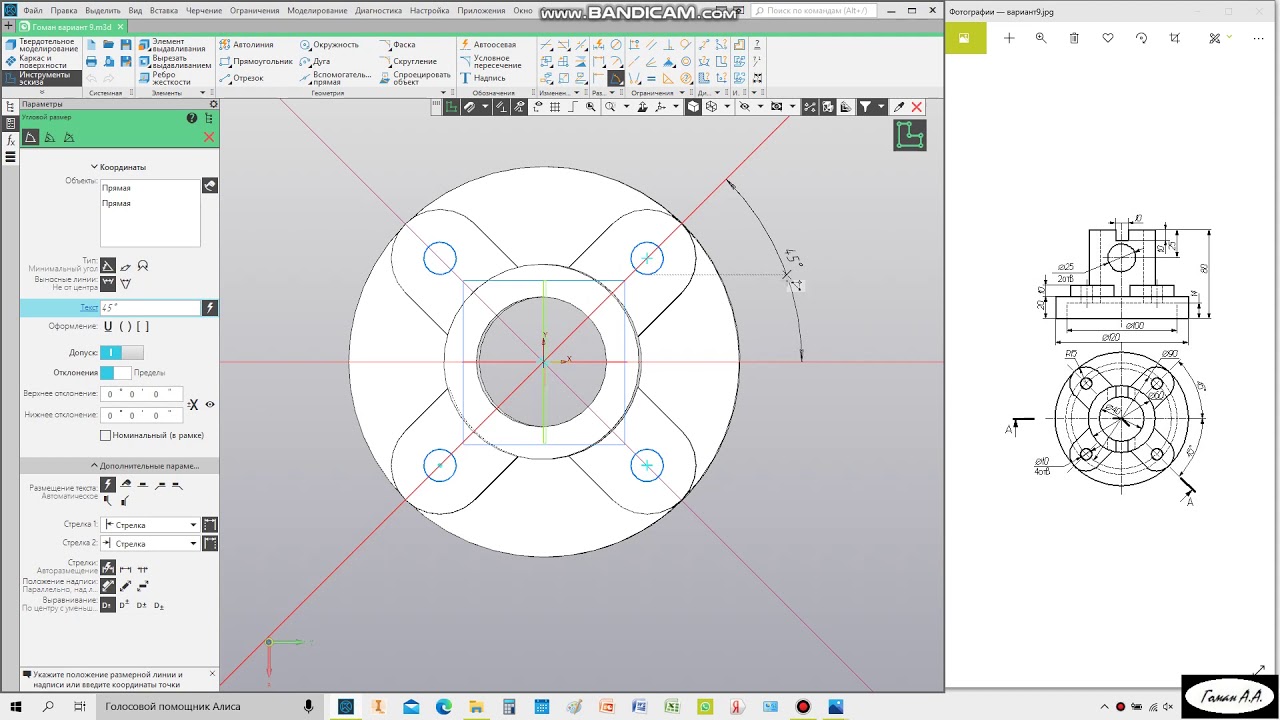Open the Параметры panel settings gear
This screenshot has width=1280, height=720.
213,104
